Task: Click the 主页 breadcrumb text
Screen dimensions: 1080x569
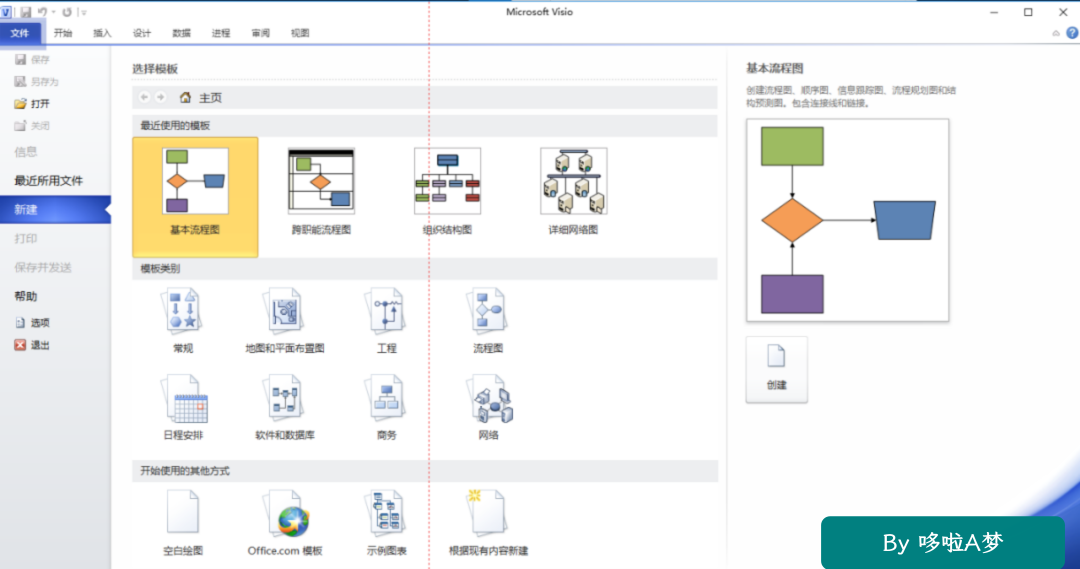Action: (210, 98)
